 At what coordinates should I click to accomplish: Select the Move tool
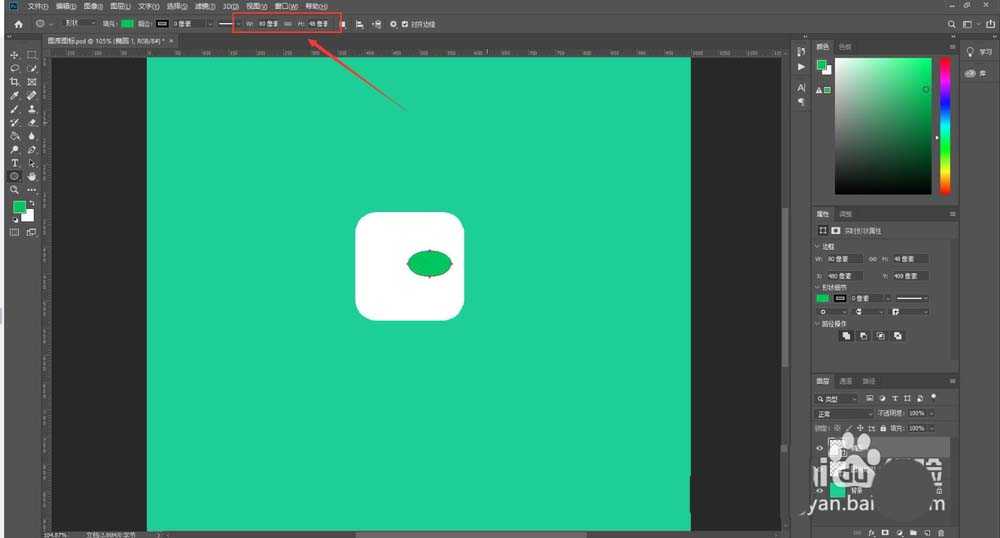(15, 55)
